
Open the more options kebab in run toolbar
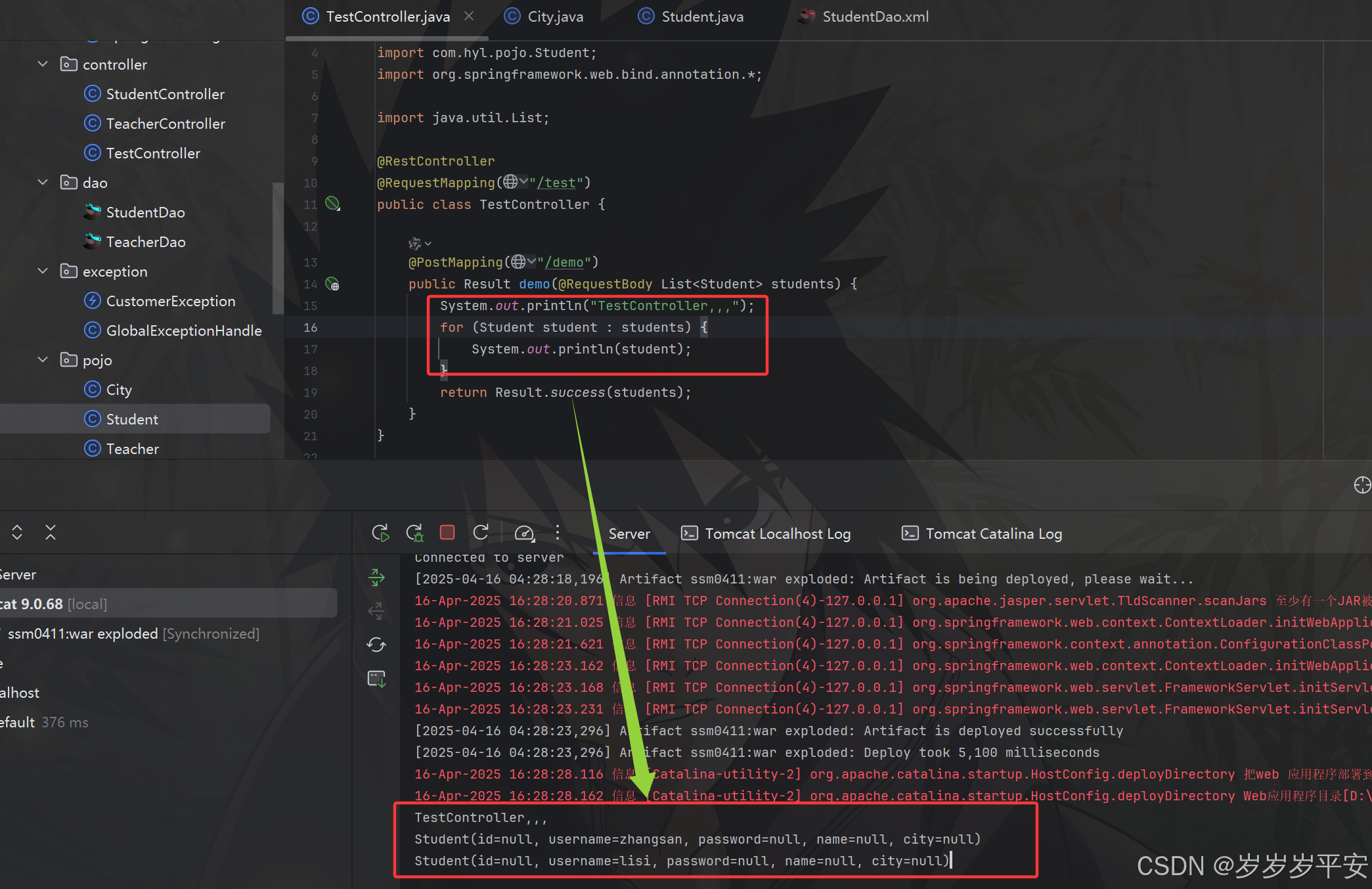[558, 533]
